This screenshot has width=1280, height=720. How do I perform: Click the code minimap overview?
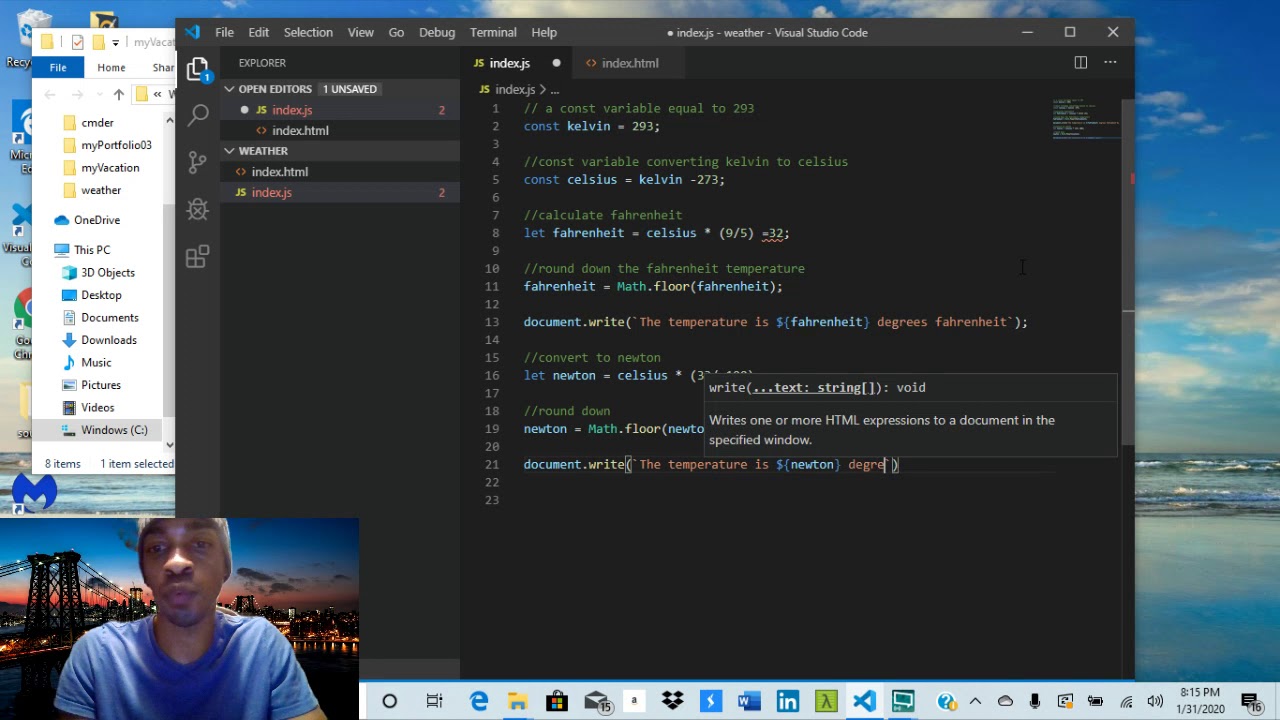[1086, 119]
